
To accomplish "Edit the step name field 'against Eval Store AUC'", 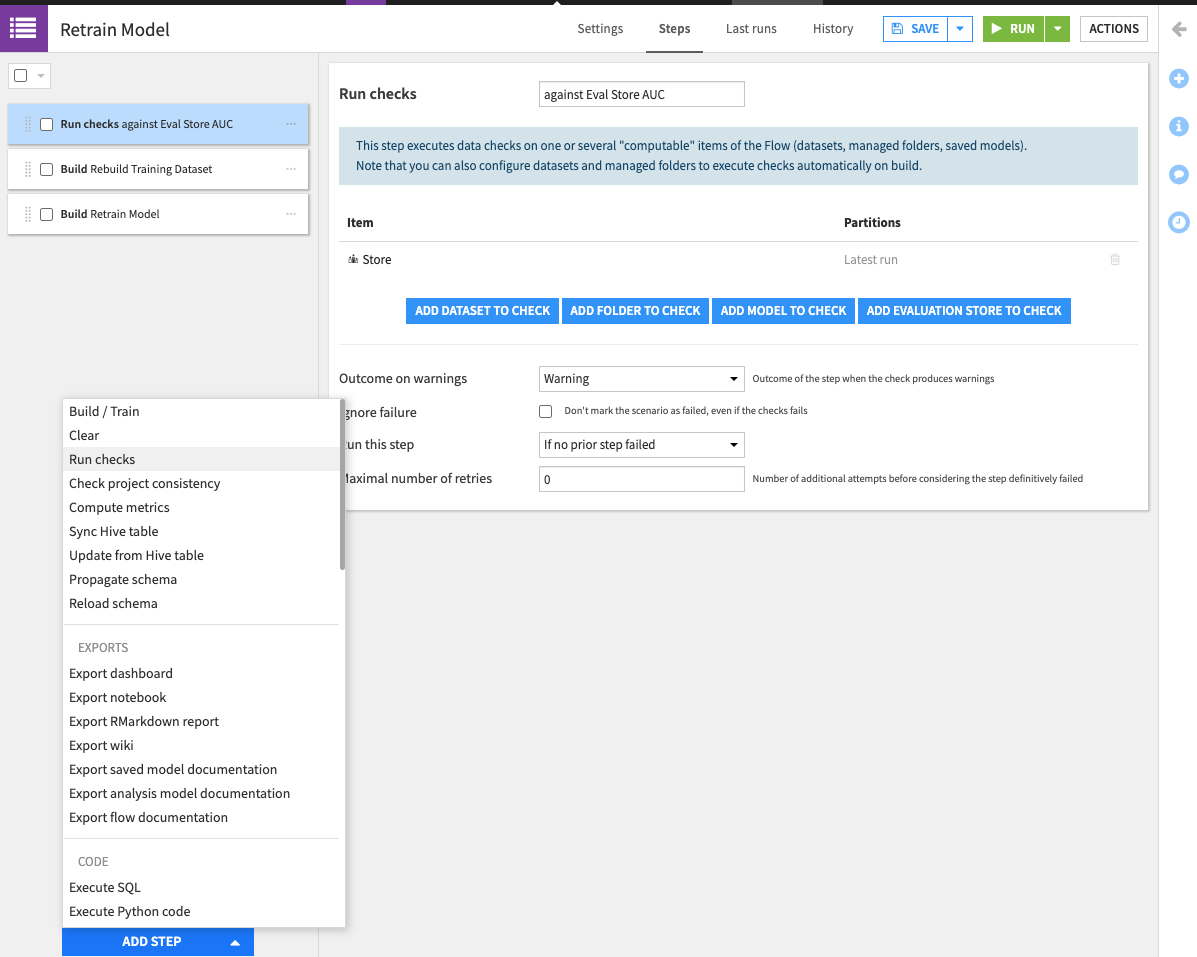I will click(641, 95).
